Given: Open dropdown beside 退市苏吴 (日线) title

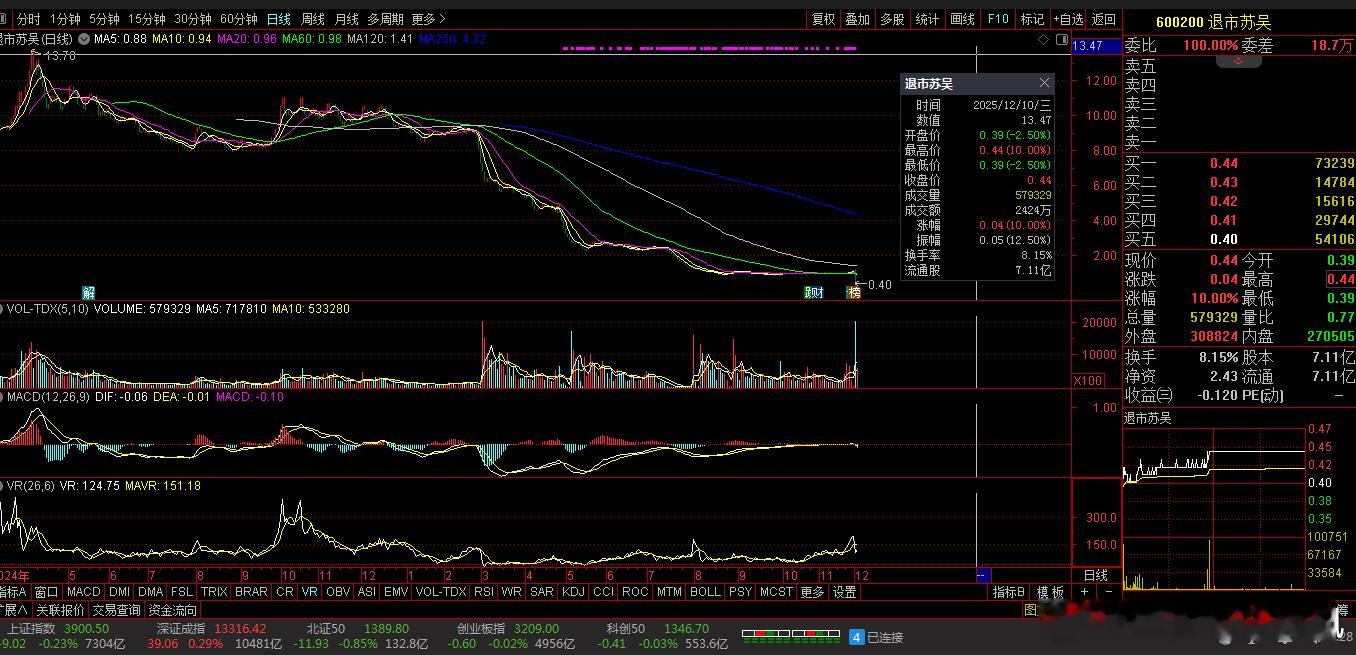Looking at the screenshot, I should pyautogui.click(x=83, y=39).
